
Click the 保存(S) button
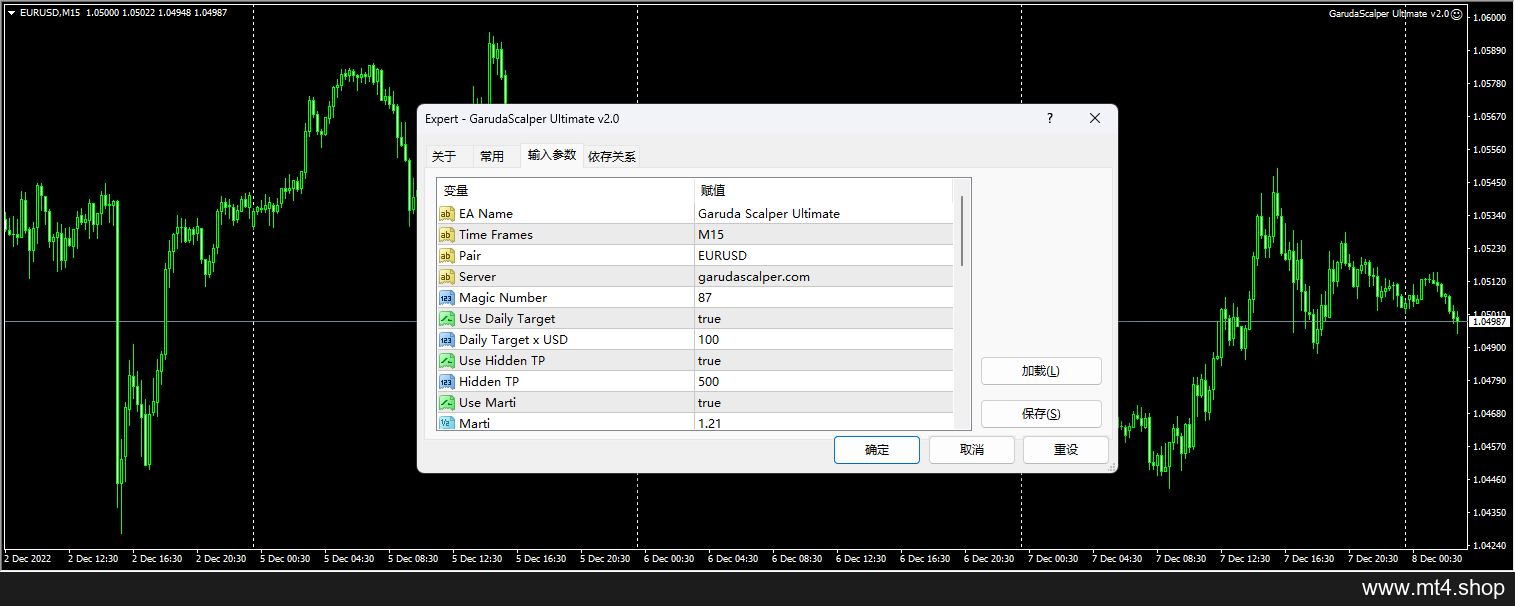[1041, 414]
